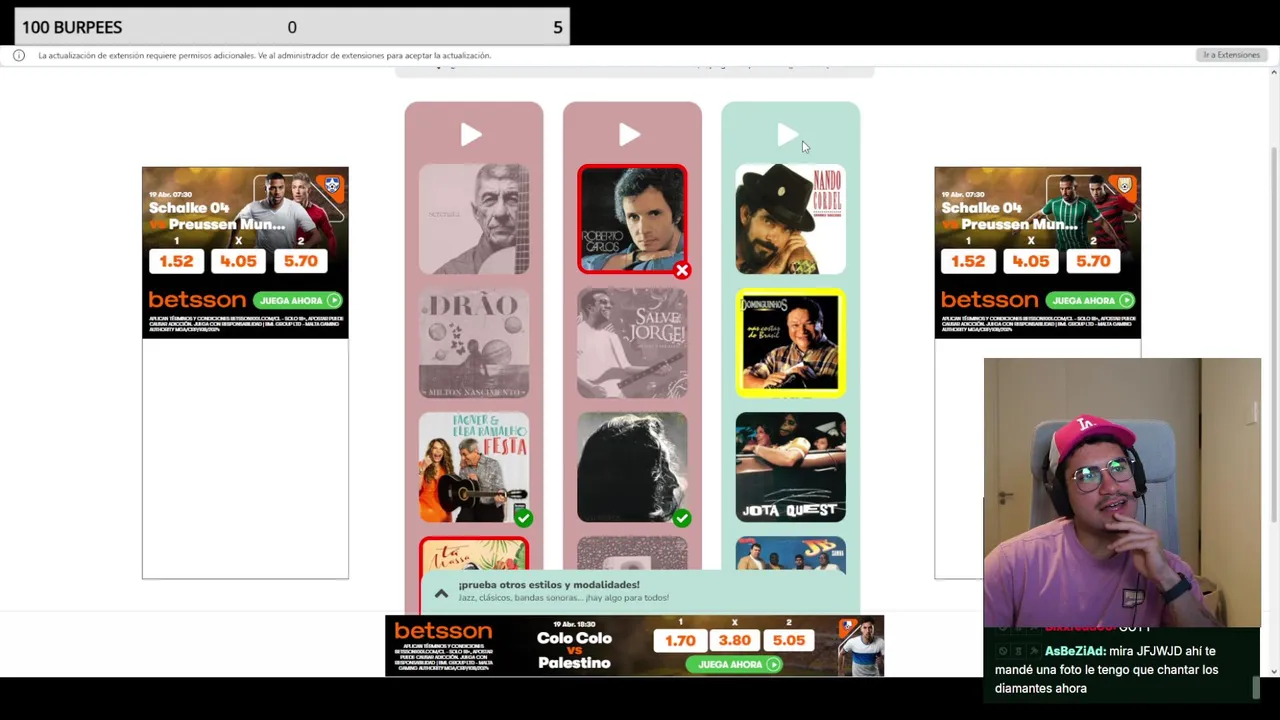The image size is (1280, 720).
Task: Click the 4.05 odds in right ad
Action: (1030, 261)
